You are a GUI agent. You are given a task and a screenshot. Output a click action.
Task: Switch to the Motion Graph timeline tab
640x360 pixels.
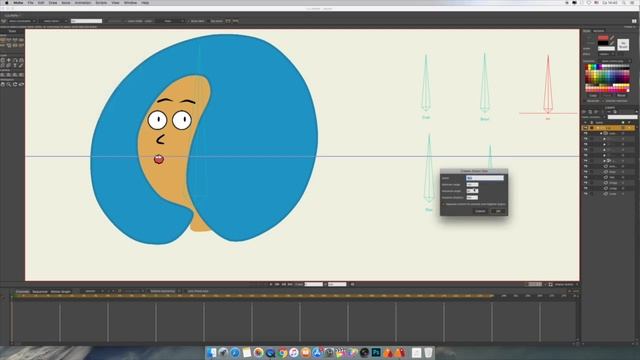(61, 291)
